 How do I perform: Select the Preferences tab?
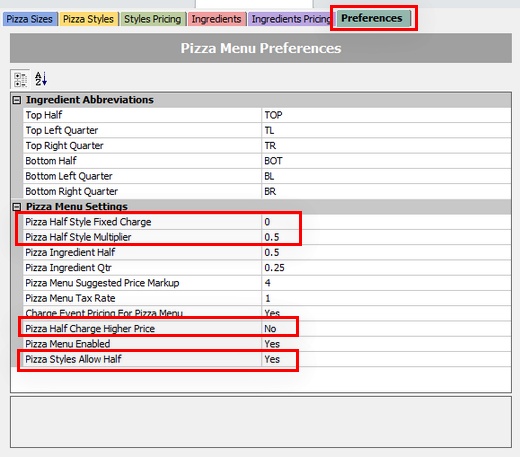coord(373,18)
